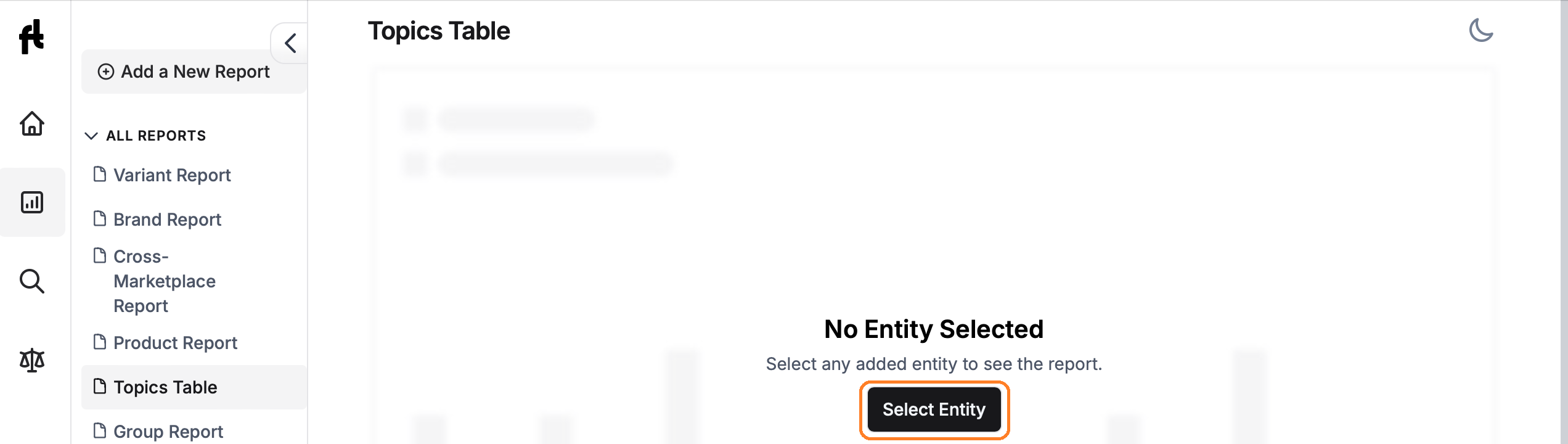
Task: Open the Compare scales icon
Action: (32, 360)
